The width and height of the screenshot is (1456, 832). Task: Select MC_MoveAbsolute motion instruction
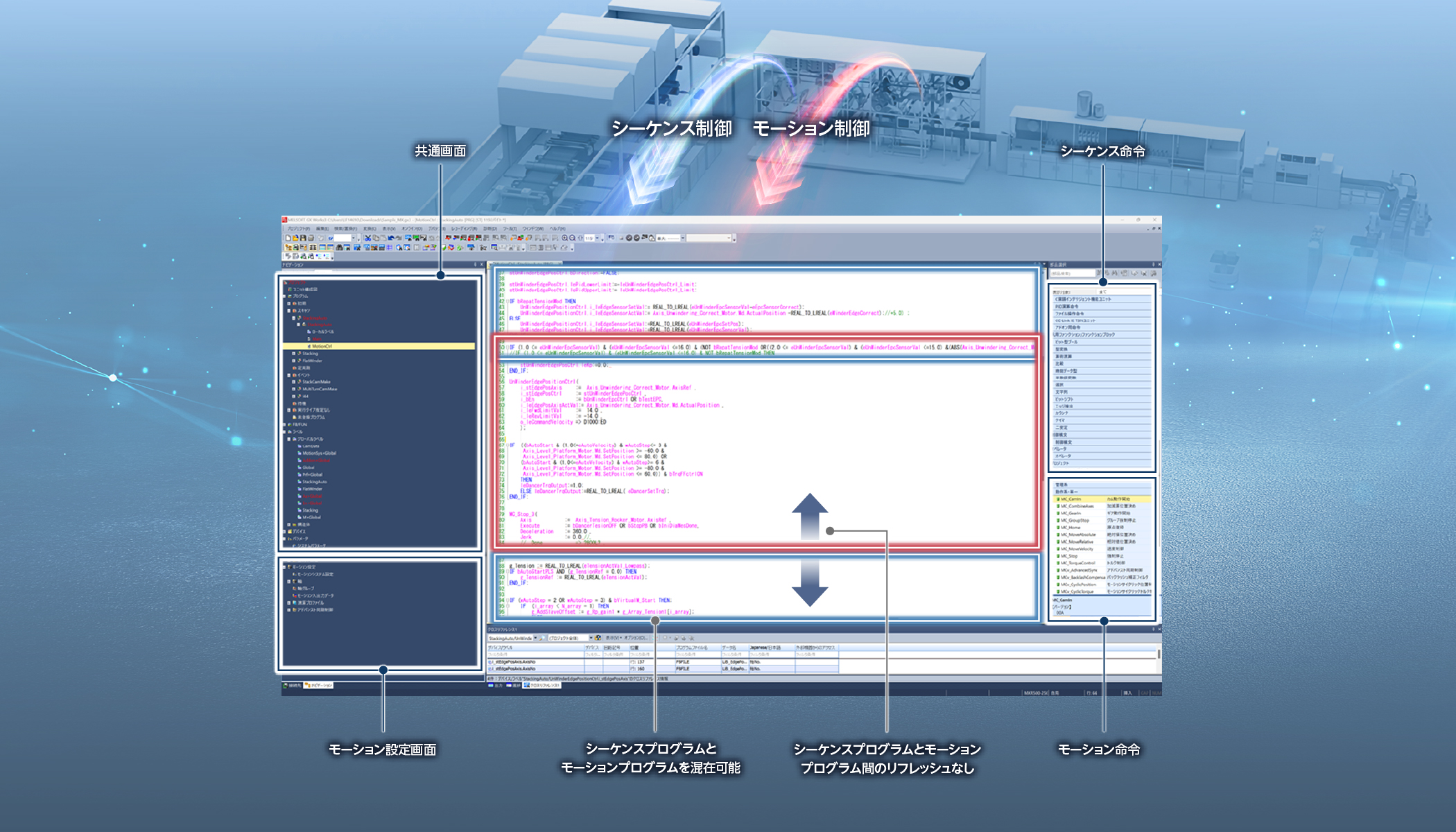[1078, 535]
